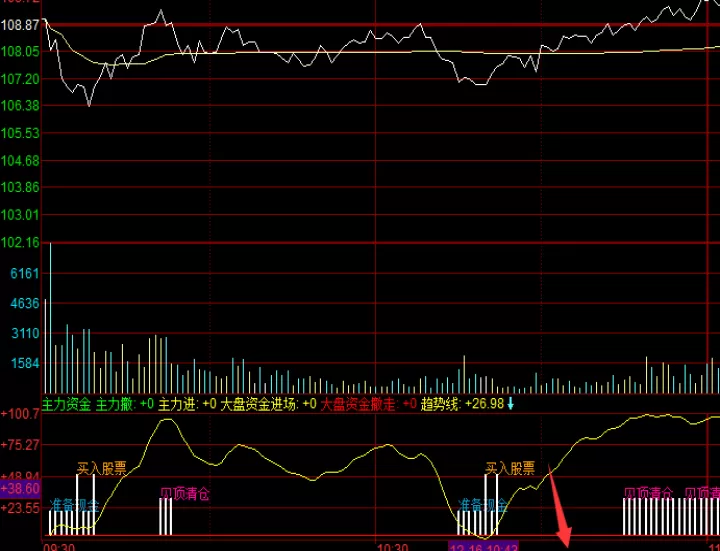Click the 104.68 price axis label
Screen dimensions: 720x551
click(20, 161)
